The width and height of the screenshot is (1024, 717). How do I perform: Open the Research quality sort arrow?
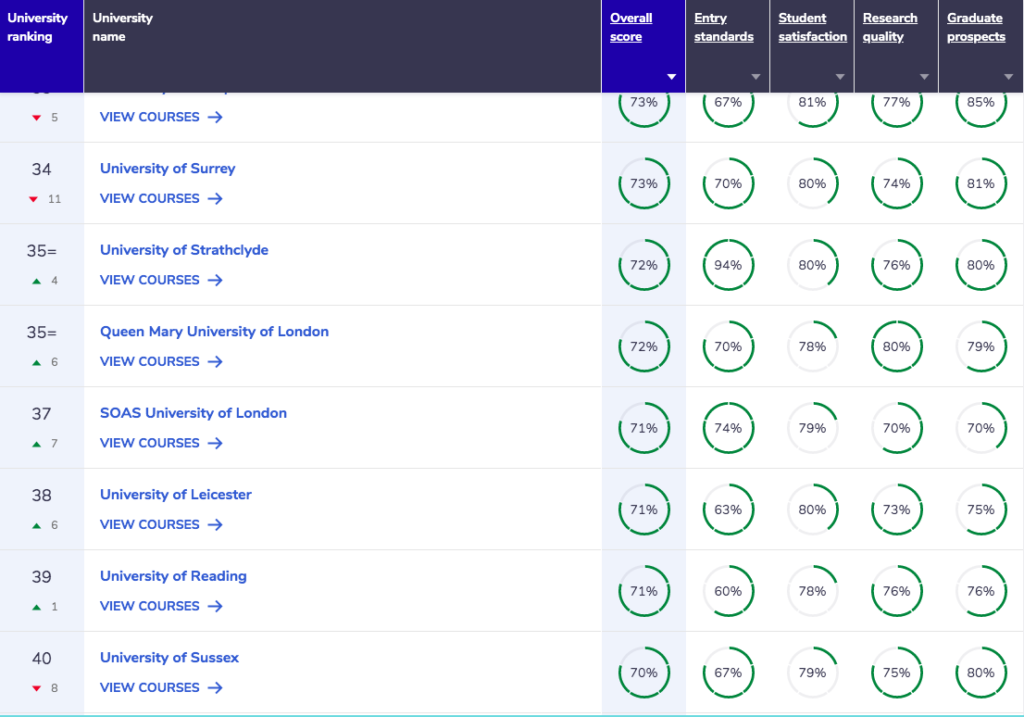pos(924,77)
